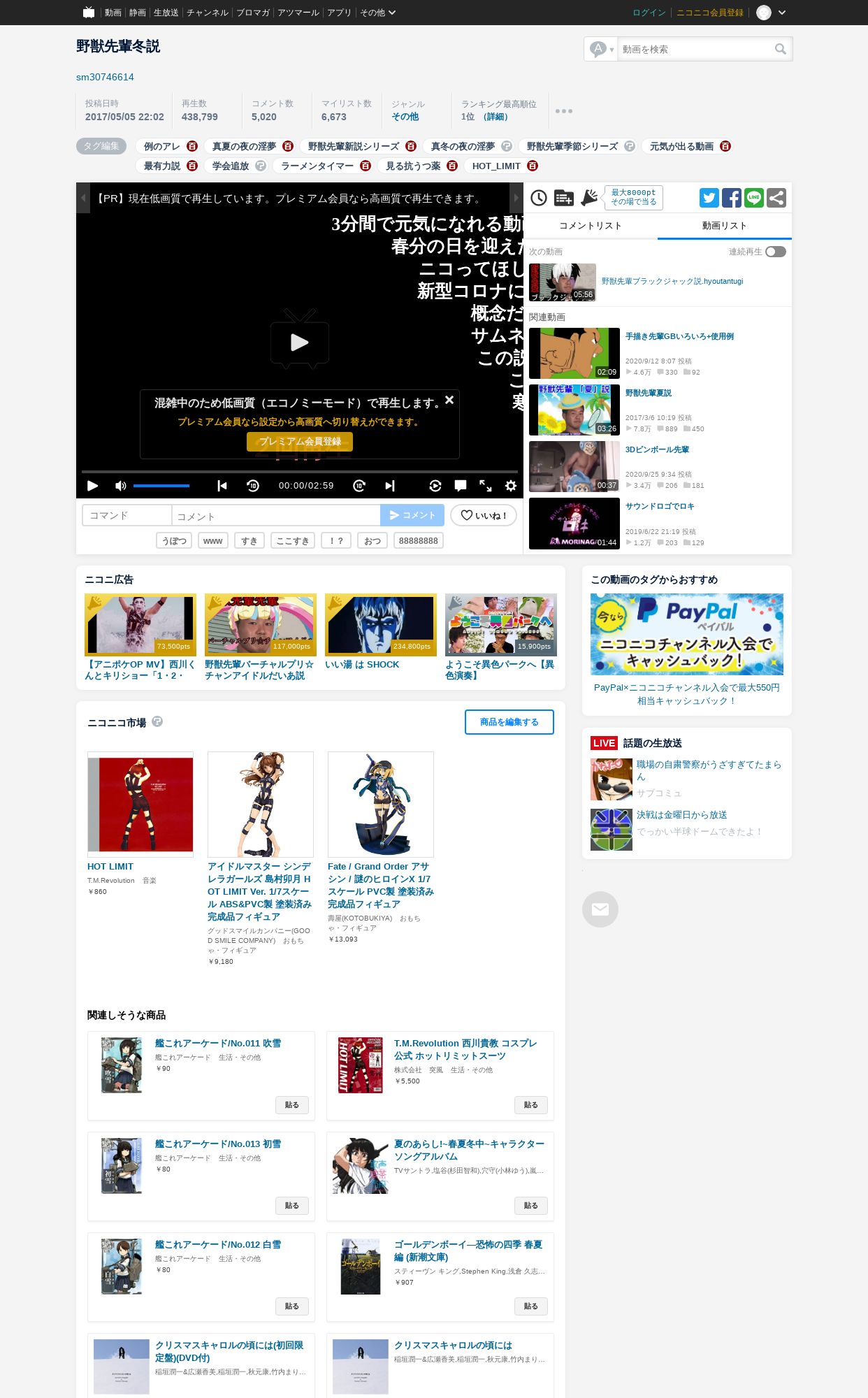Click the search magnifier icon

pyautogui.click(x=781, y=49)
